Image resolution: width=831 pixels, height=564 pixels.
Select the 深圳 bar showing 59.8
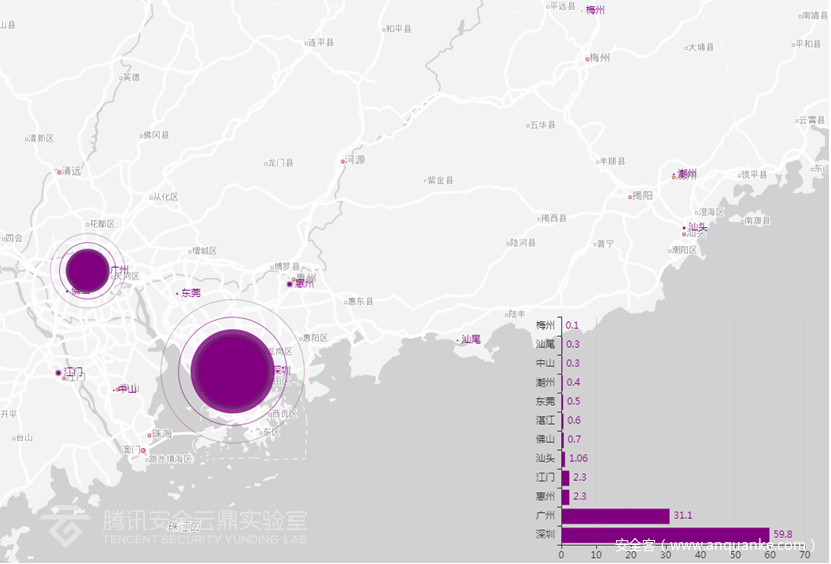click(x=665, y=535)
